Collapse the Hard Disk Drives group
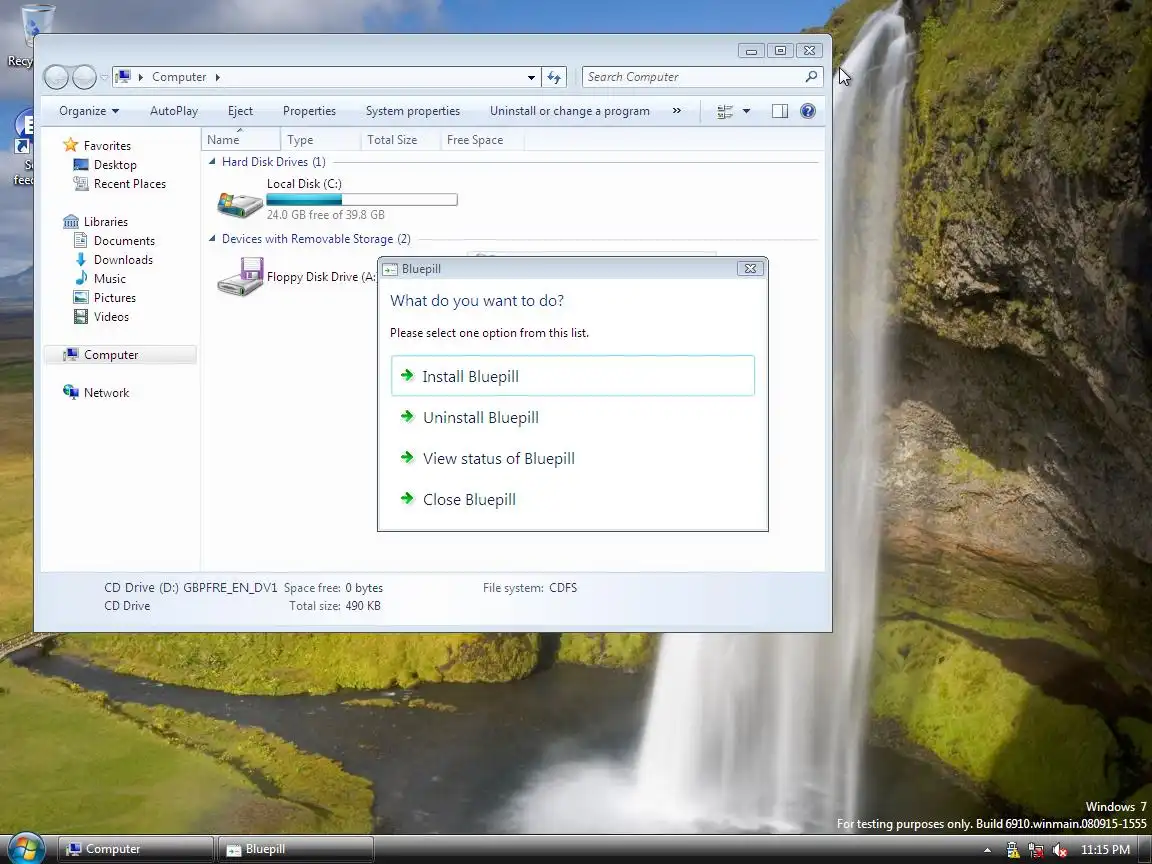Image resolution: width=1152 pixels, height=864 pixels. (212, 162)
